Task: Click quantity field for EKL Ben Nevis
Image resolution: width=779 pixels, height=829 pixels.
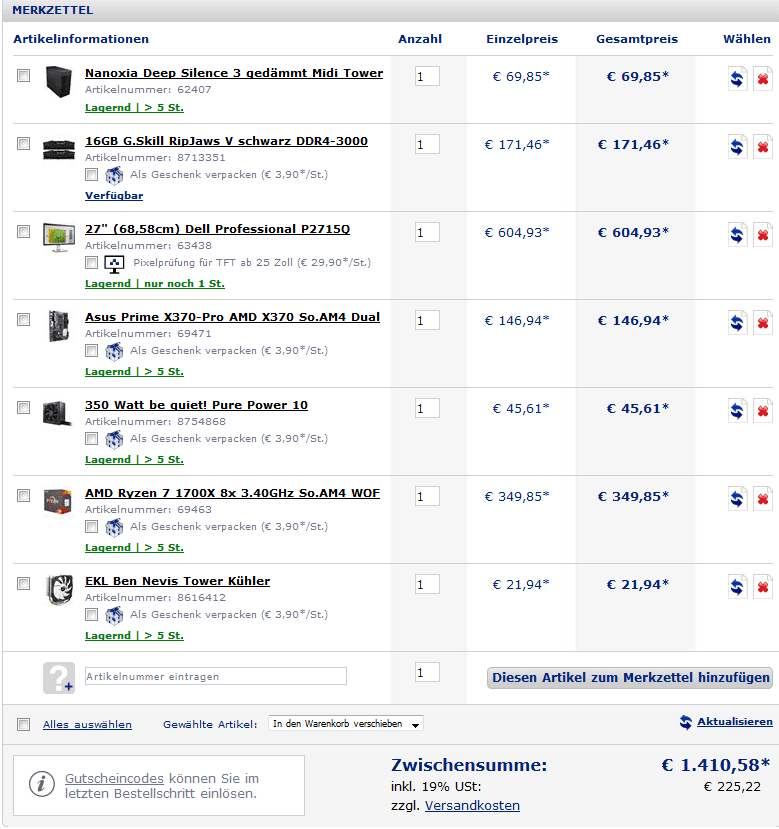Action: [x=427, y=584]
